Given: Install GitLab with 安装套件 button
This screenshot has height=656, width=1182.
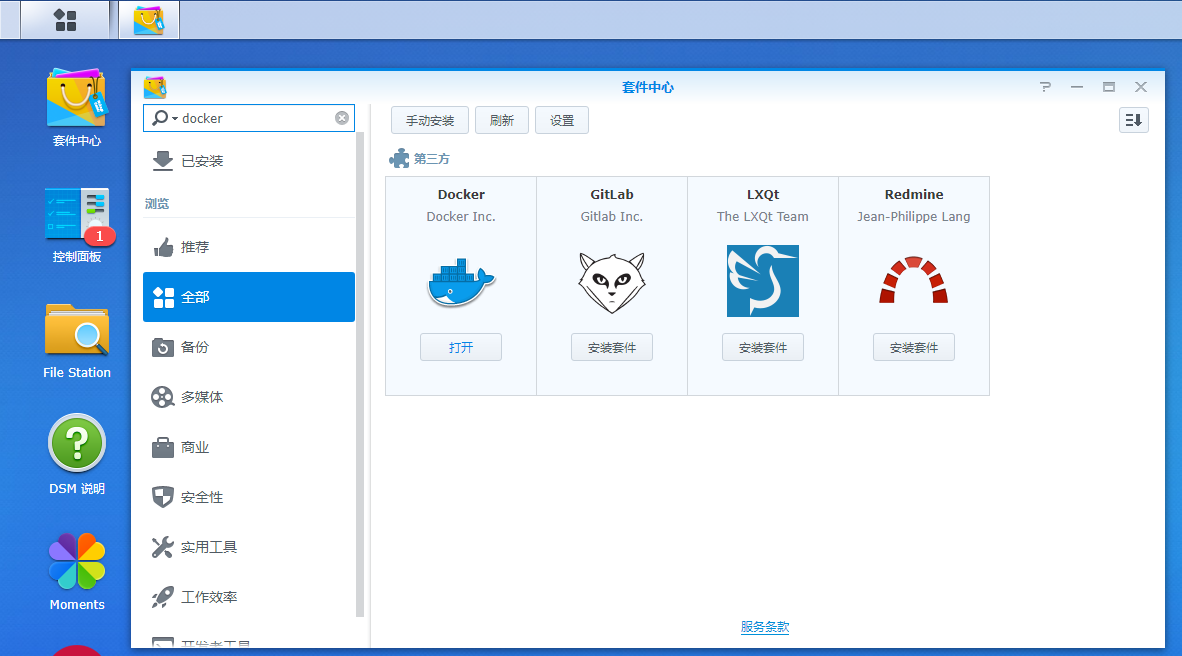Looking at the screenshot, I should [x=611, y=347].
